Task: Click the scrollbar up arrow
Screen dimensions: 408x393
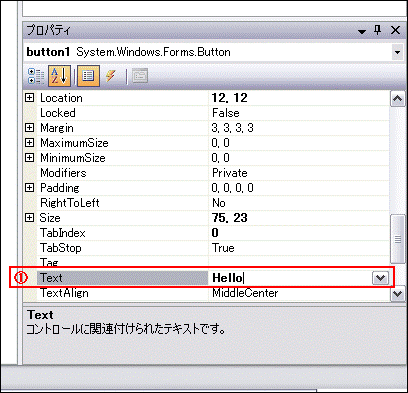Action: (x=397, y=99)
